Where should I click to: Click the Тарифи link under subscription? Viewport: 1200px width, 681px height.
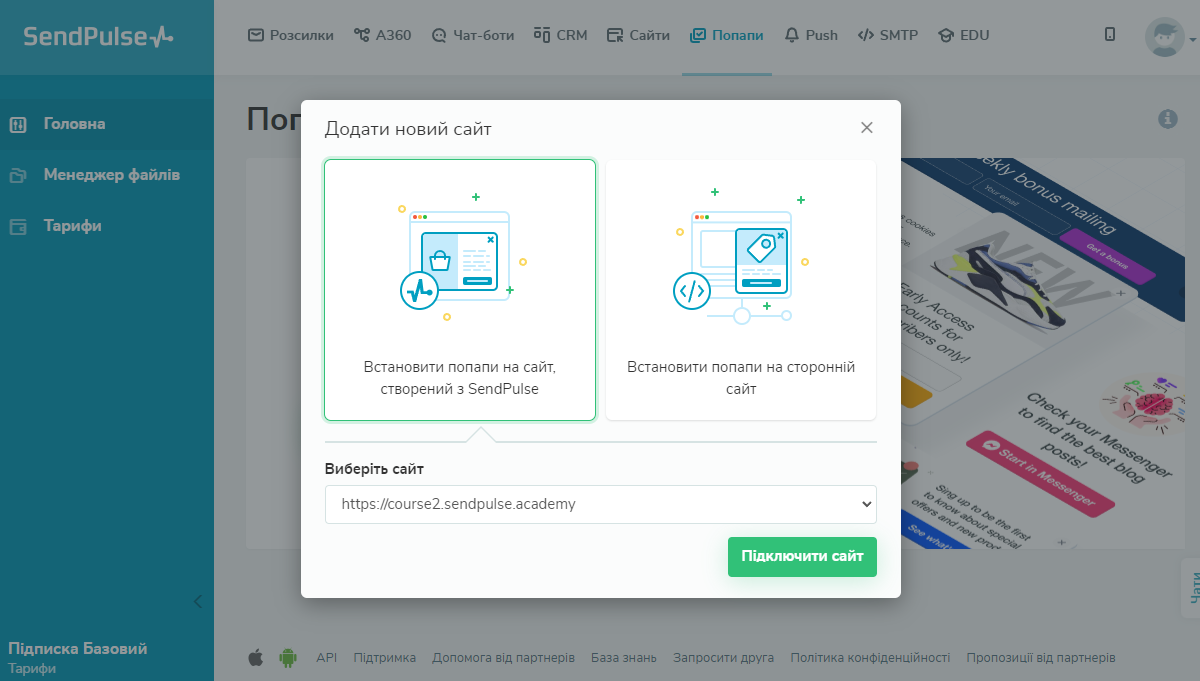click(32, 668)
